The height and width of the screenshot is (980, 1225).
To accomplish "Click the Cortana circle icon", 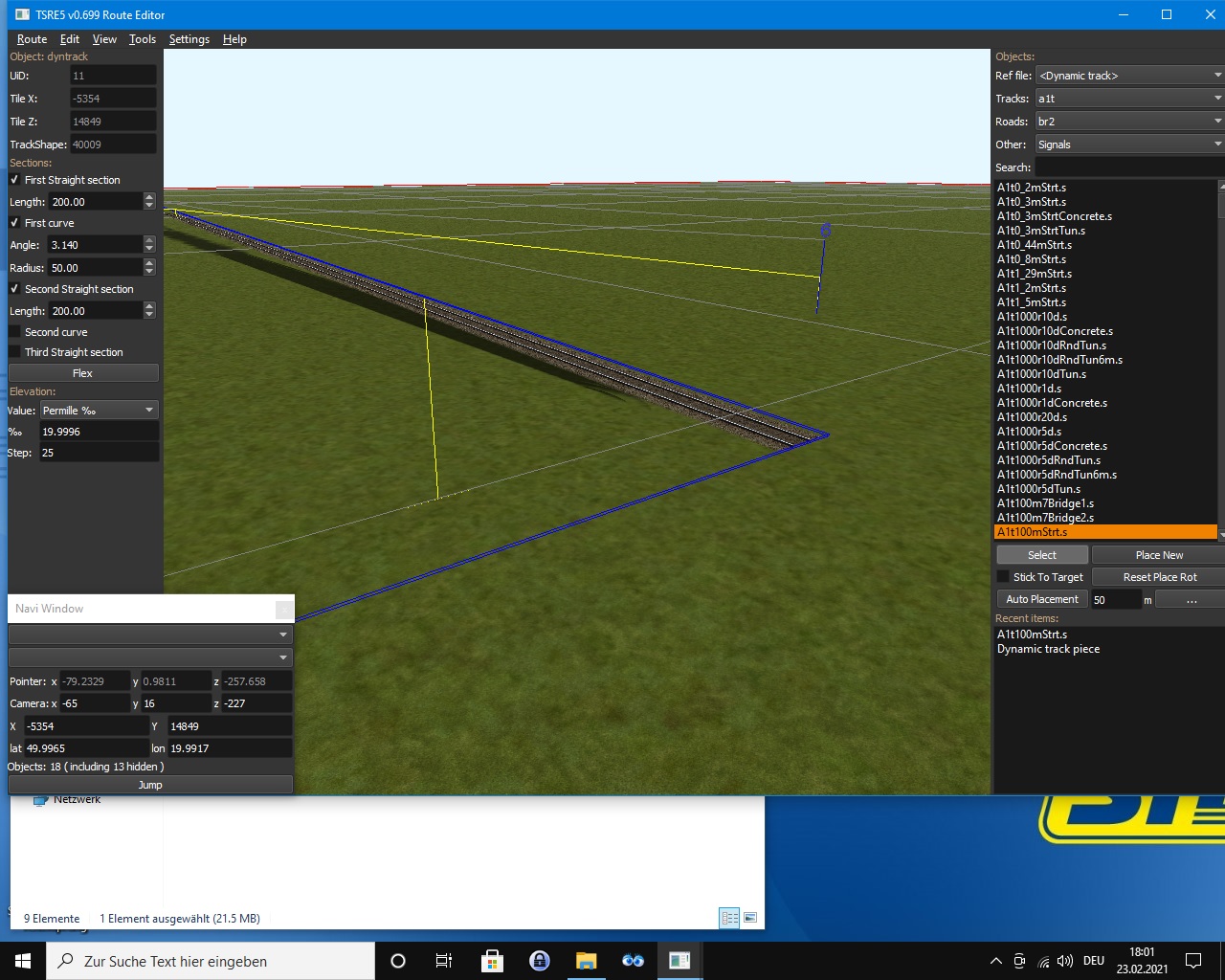I will [x=398, y=961].
